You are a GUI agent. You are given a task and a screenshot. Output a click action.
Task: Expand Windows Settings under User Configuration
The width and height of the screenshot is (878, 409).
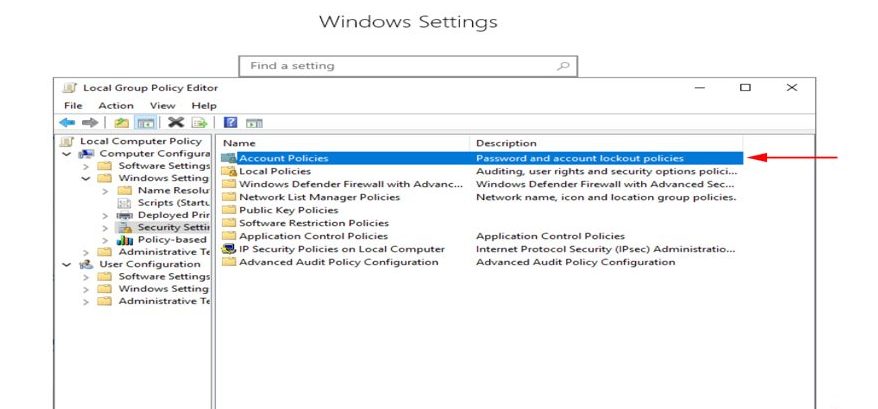pyautogui.click(x=86, y=289)
